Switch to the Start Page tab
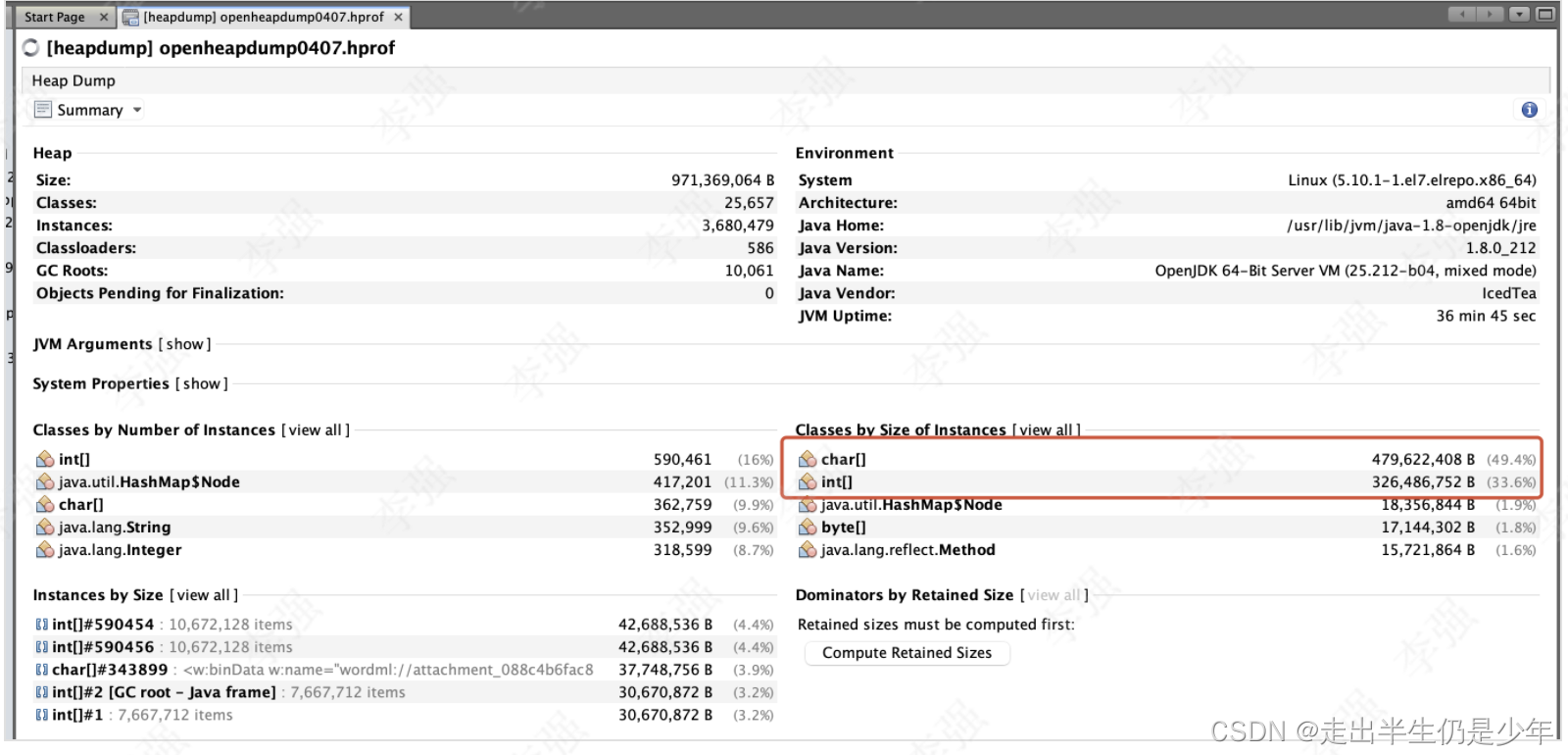The width and height of the screenshot is (1568, 755). pyautogui.click(x=54, y=17)
